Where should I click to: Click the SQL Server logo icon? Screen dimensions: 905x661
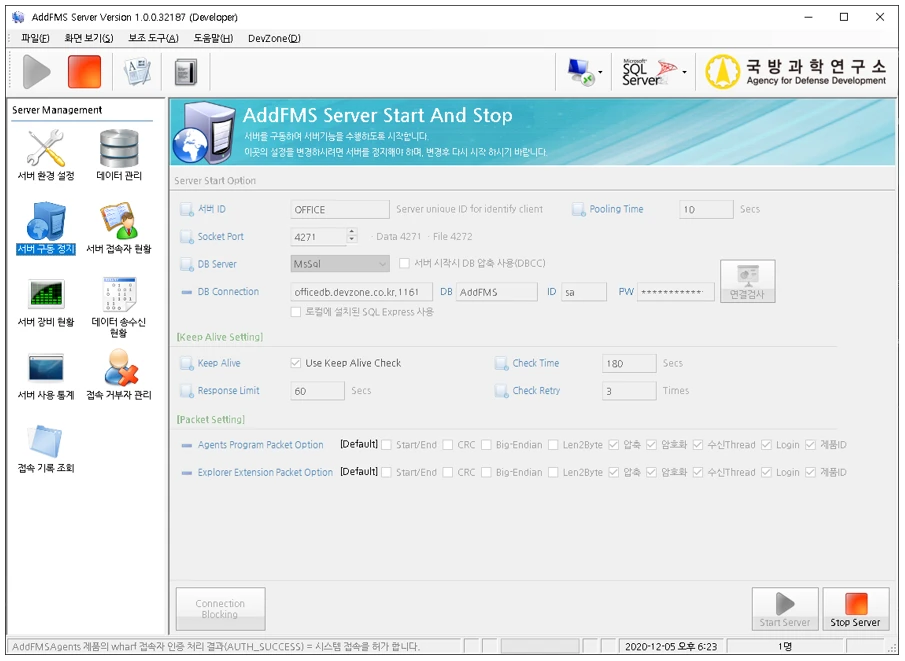point(649,72)
